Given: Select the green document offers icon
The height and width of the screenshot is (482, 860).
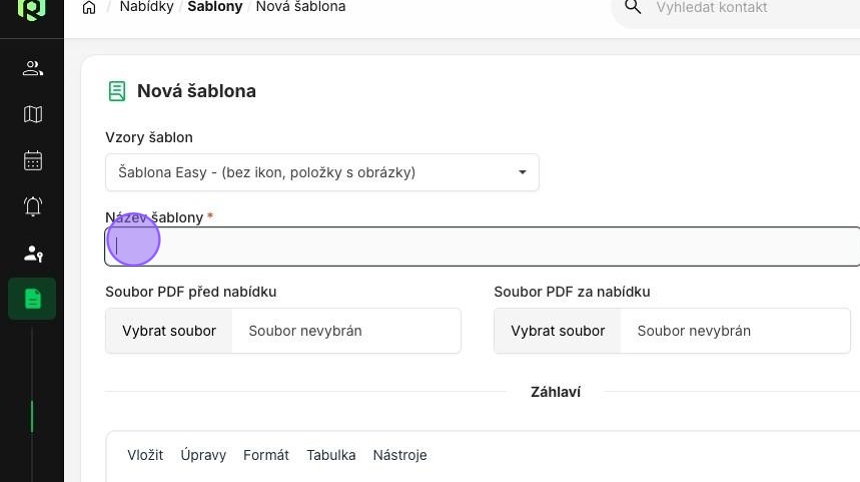Looking at the screenshot, I should [32, 299].
